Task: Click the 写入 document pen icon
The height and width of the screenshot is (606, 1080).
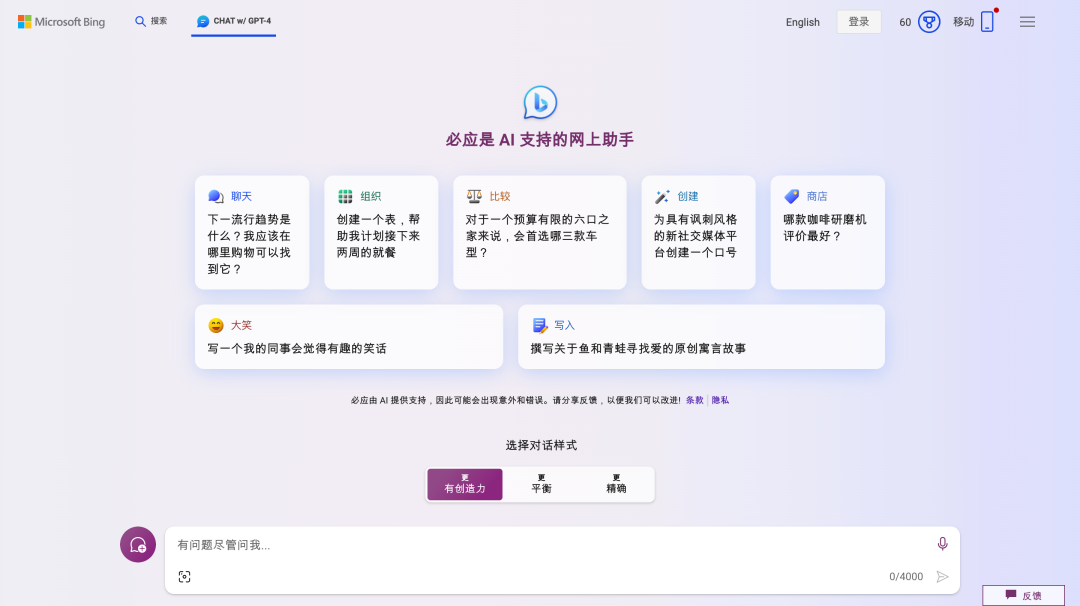Action: point(539,325)
